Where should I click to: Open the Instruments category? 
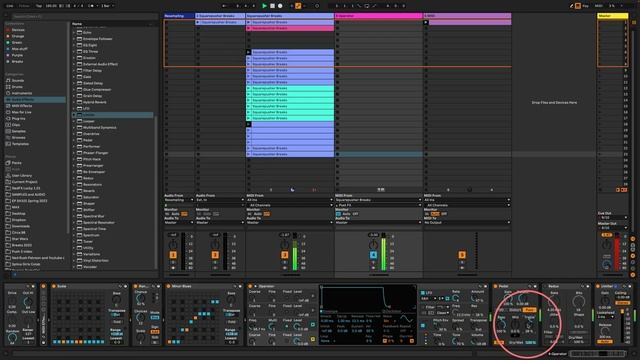coord(22,93)
